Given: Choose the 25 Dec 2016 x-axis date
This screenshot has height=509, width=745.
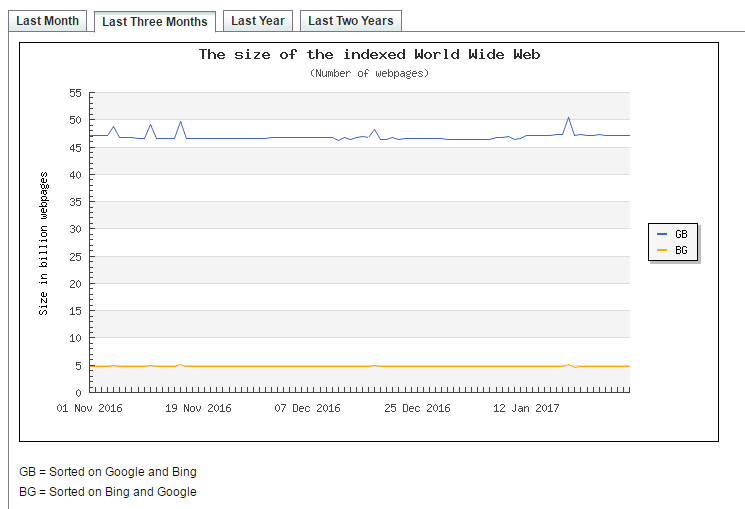Looking at the screenshot, I should (x=418, y=408).
